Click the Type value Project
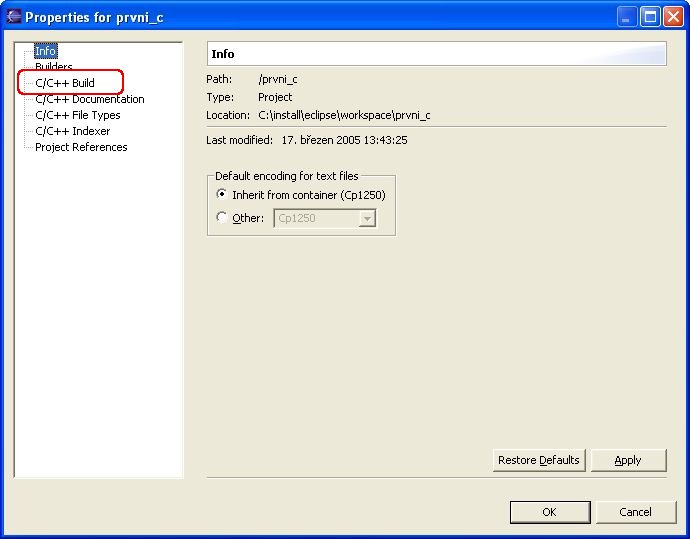The width and height of the screenshot is (690, 539). (275, 97)
